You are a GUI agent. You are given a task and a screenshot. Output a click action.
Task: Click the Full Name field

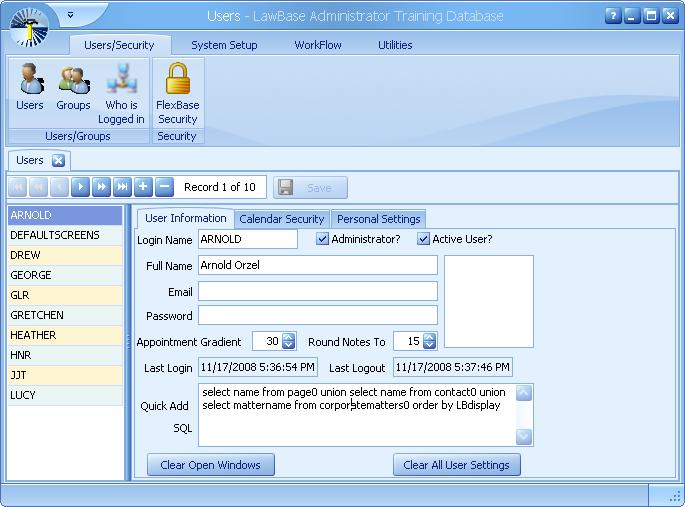(318, 265)
